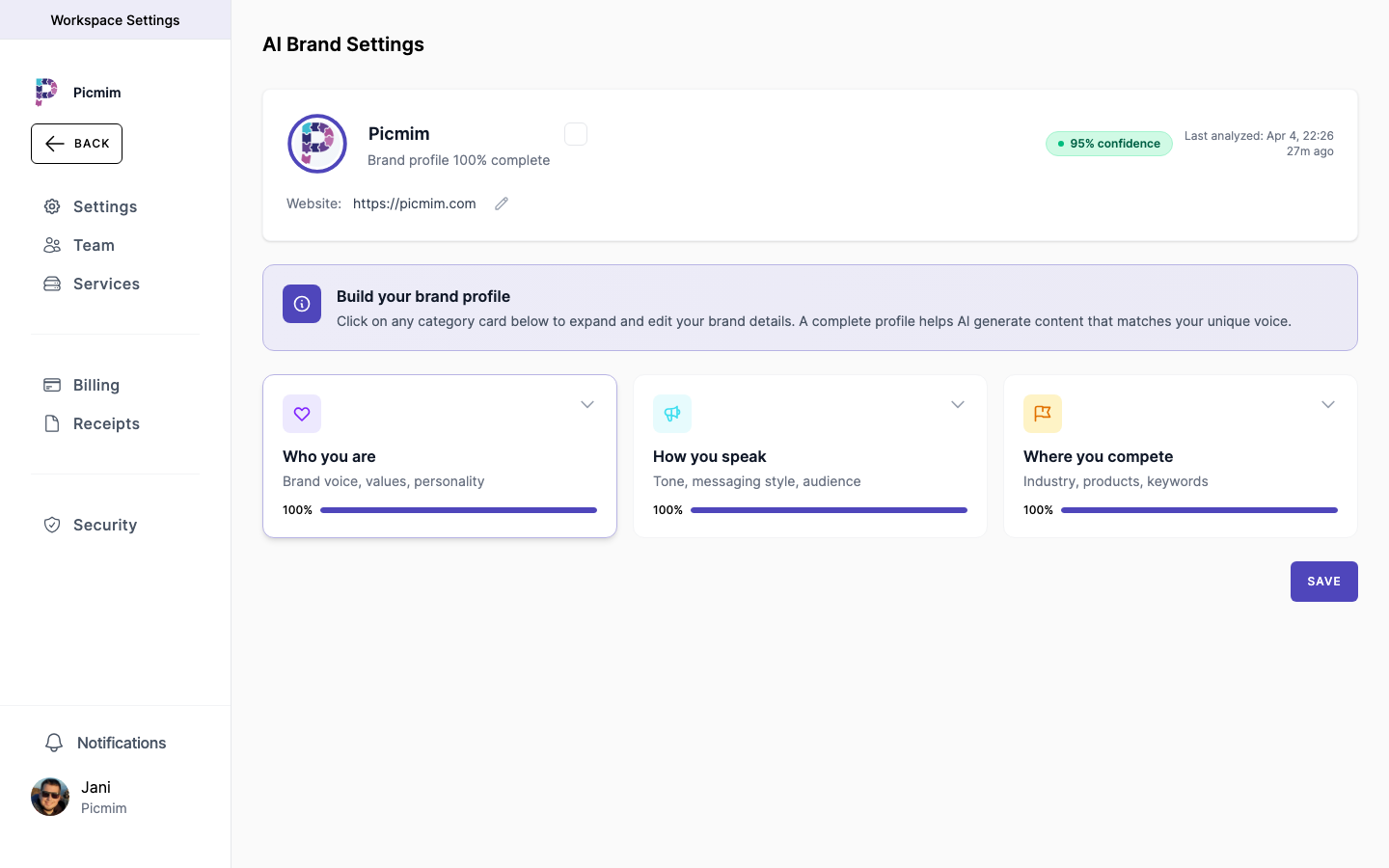Image resolution: width=1389 pixels, height=868 pixels.
Task: Click the Security shield icon in sidebar
Action: [52, 525]
